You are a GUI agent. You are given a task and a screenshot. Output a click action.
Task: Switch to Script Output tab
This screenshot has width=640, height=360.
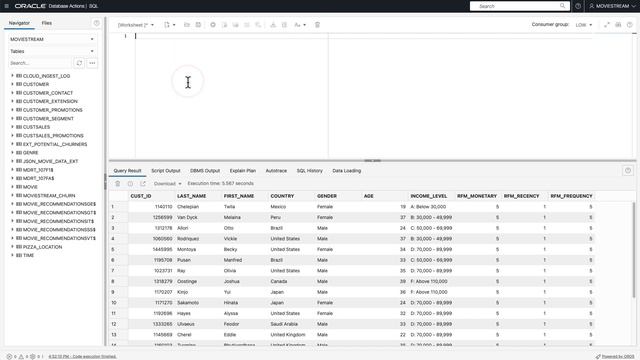[166, 171]
